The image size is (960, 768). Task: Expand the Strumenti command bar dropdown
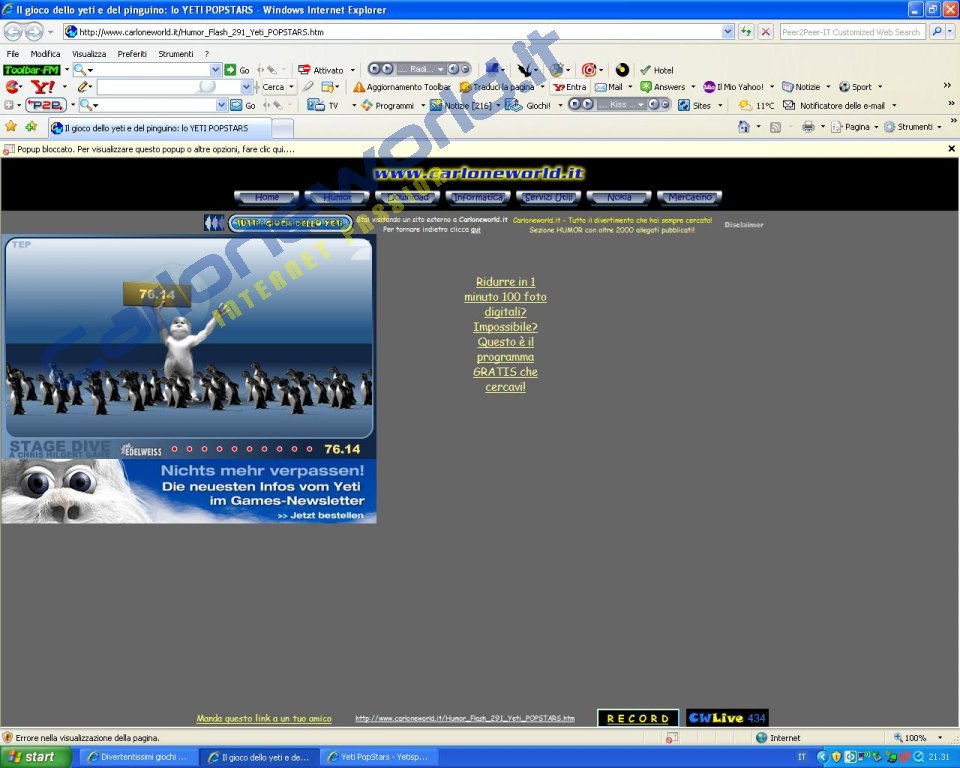tap(939, 127)
